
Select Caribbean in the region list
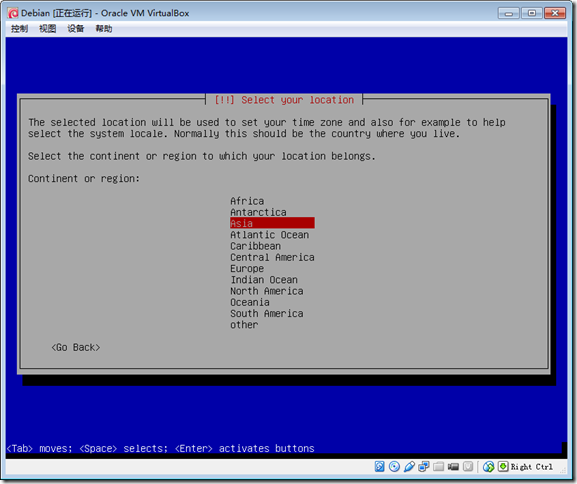pyautogui.click(x=255, y=246)
